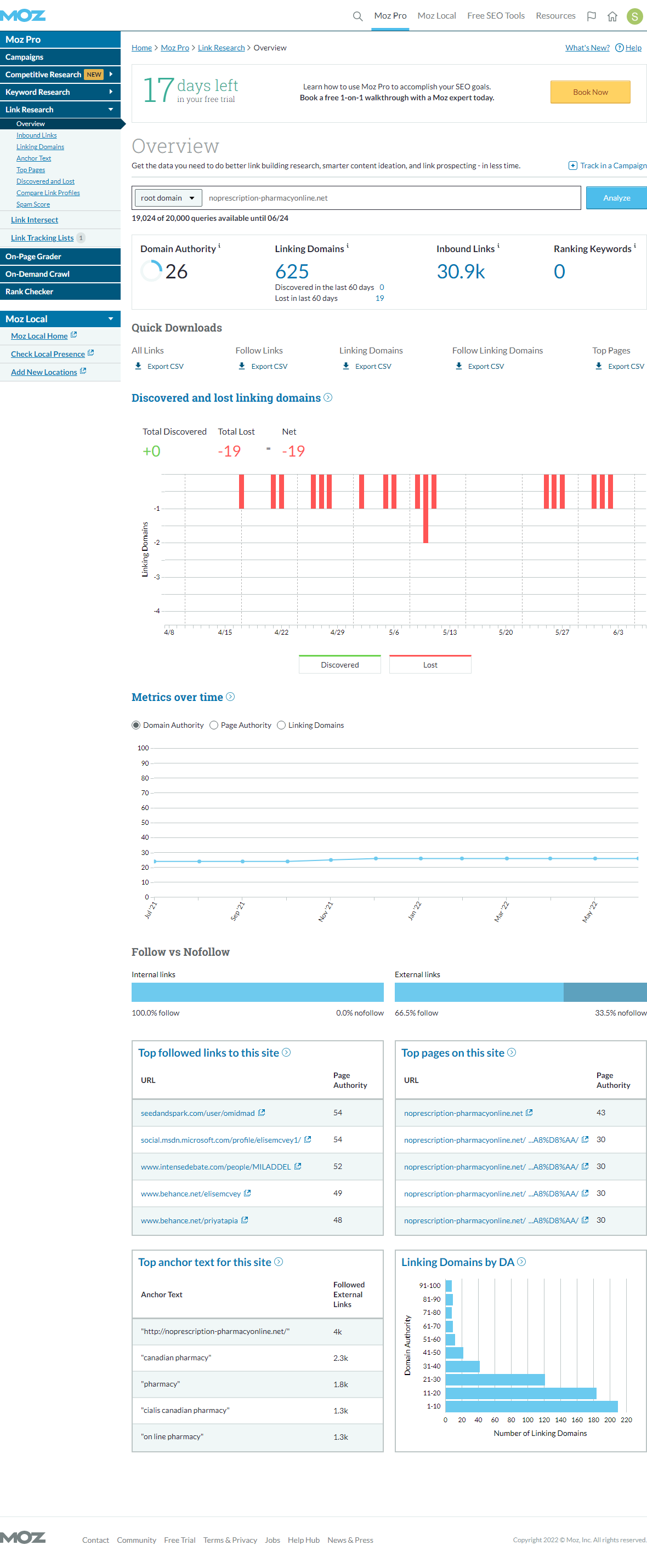Click the Link Intersect sidebar link
The width and height of the screenshot is (647, 1568).
35,220
